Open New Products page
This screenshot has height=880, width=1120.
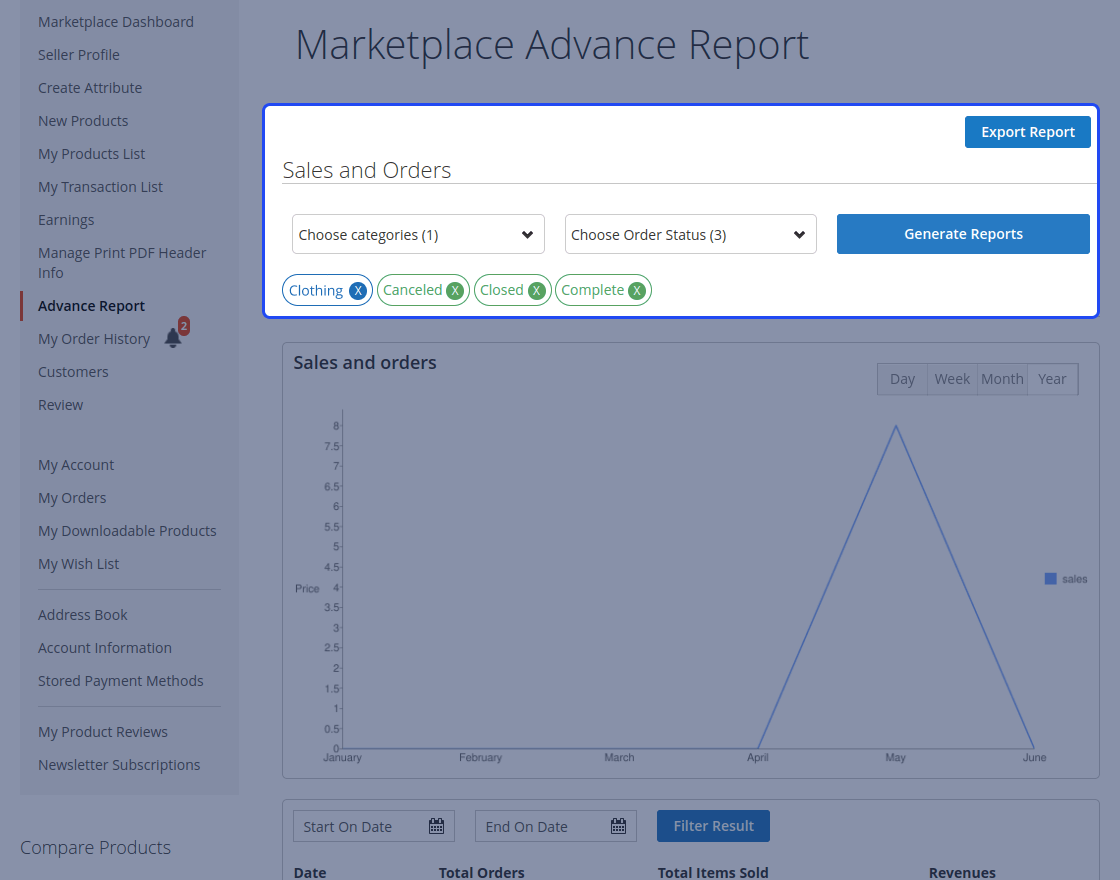click(x=83, y=121)
